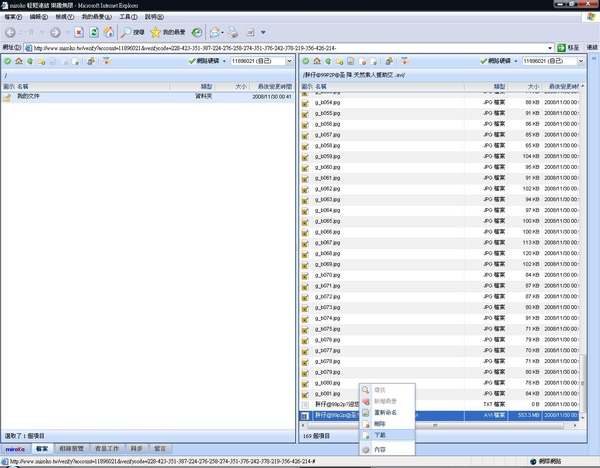Open IE File menu
This screenshot has width=600, height=468.
(x=13, y=17)
